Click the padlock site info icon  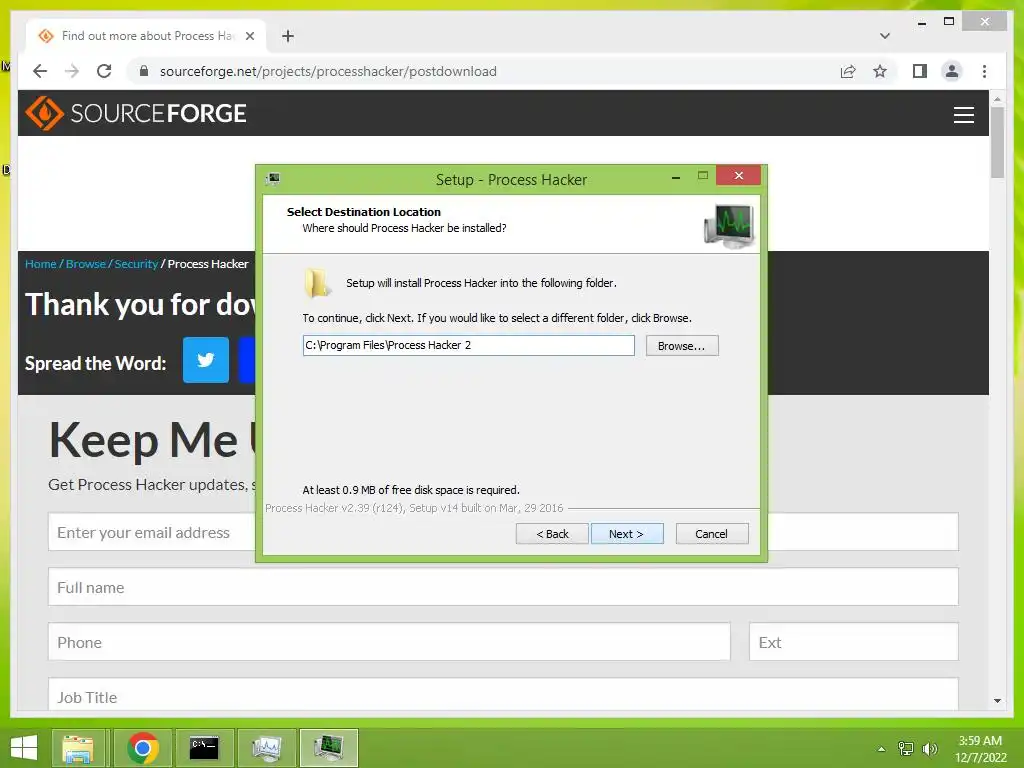pos(144,71)
